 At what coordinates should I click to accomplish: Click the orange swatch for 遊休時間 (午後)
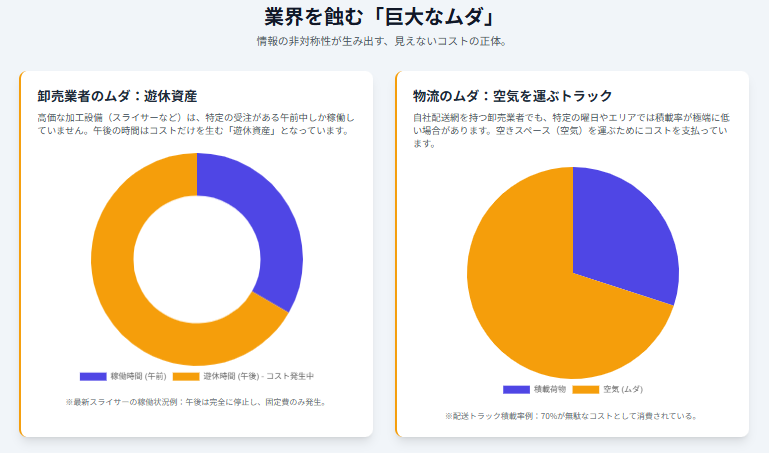click(186, 376)
